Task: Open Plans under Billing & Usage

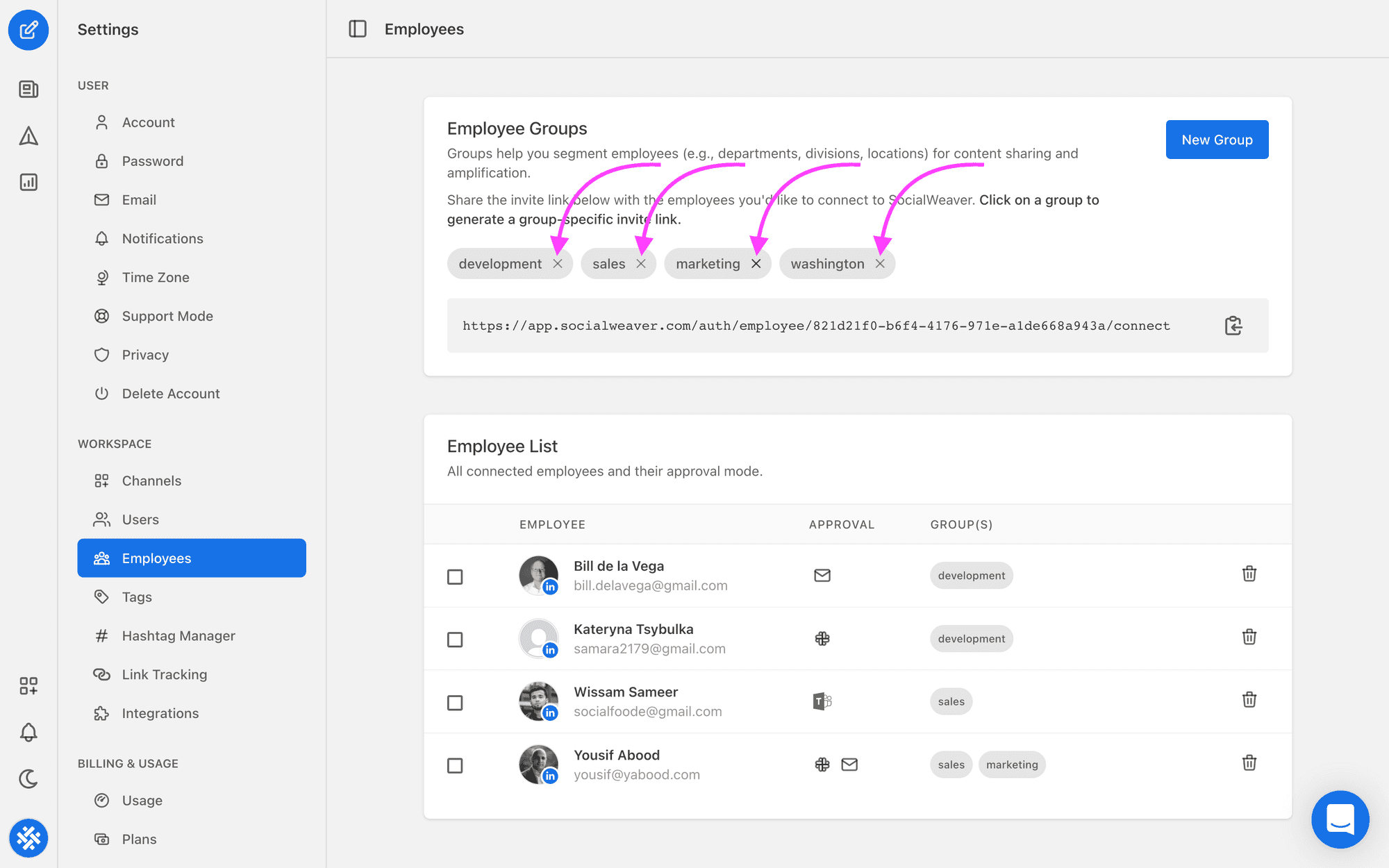Action: tap(192, 840)
